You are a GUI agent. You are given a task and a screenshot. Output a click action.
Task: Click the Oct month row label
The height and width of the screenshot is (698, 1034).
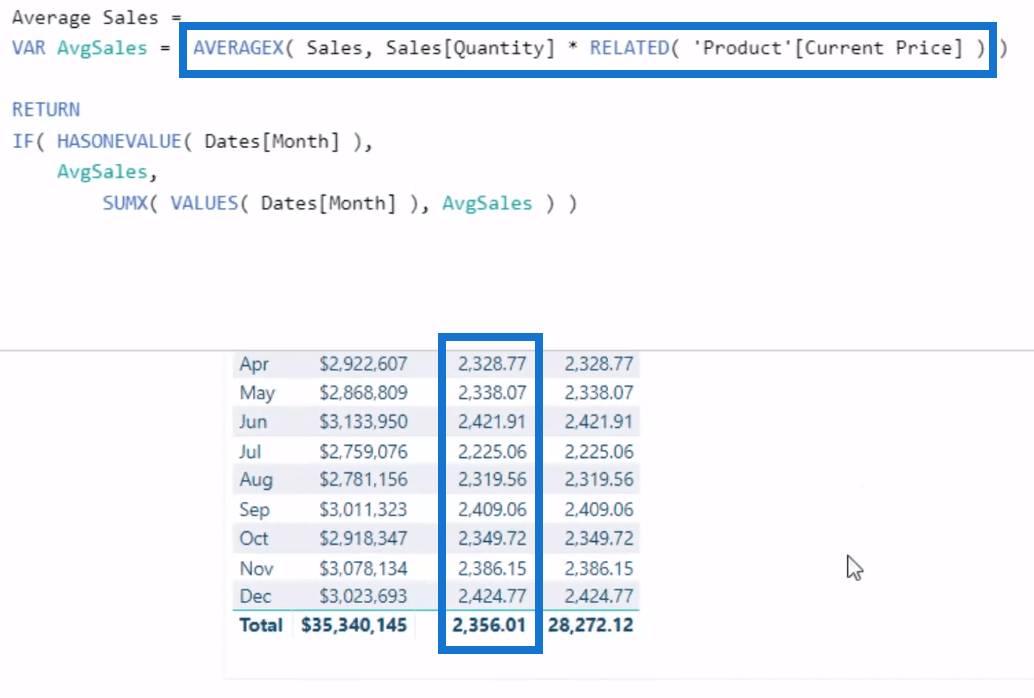click(x=254, y=538)
